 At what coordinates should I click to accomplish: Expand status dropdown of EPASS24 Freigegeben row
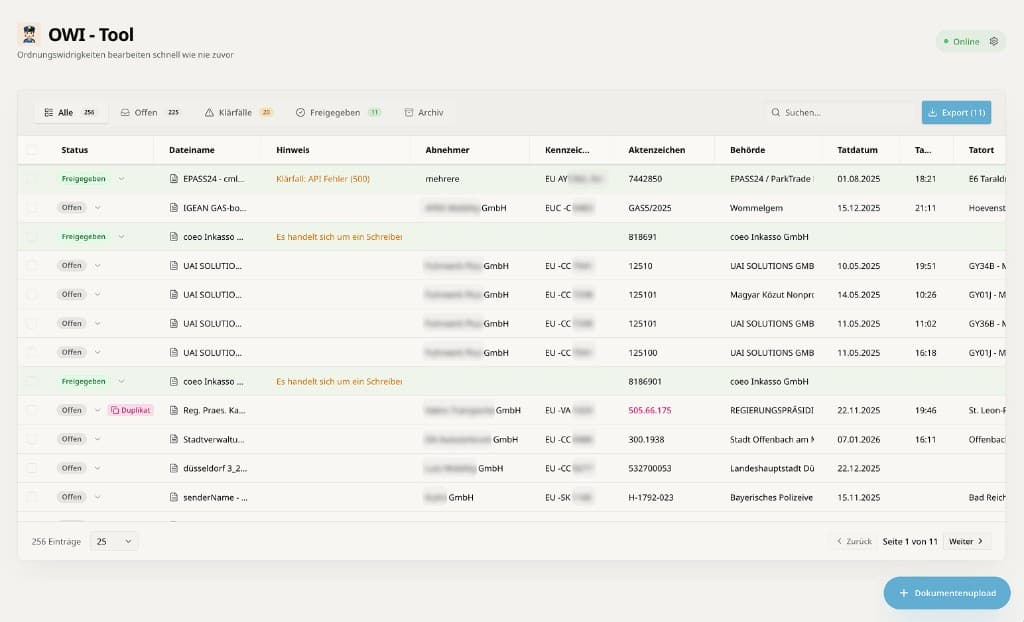pyautogui.click(x=121, y=179)
